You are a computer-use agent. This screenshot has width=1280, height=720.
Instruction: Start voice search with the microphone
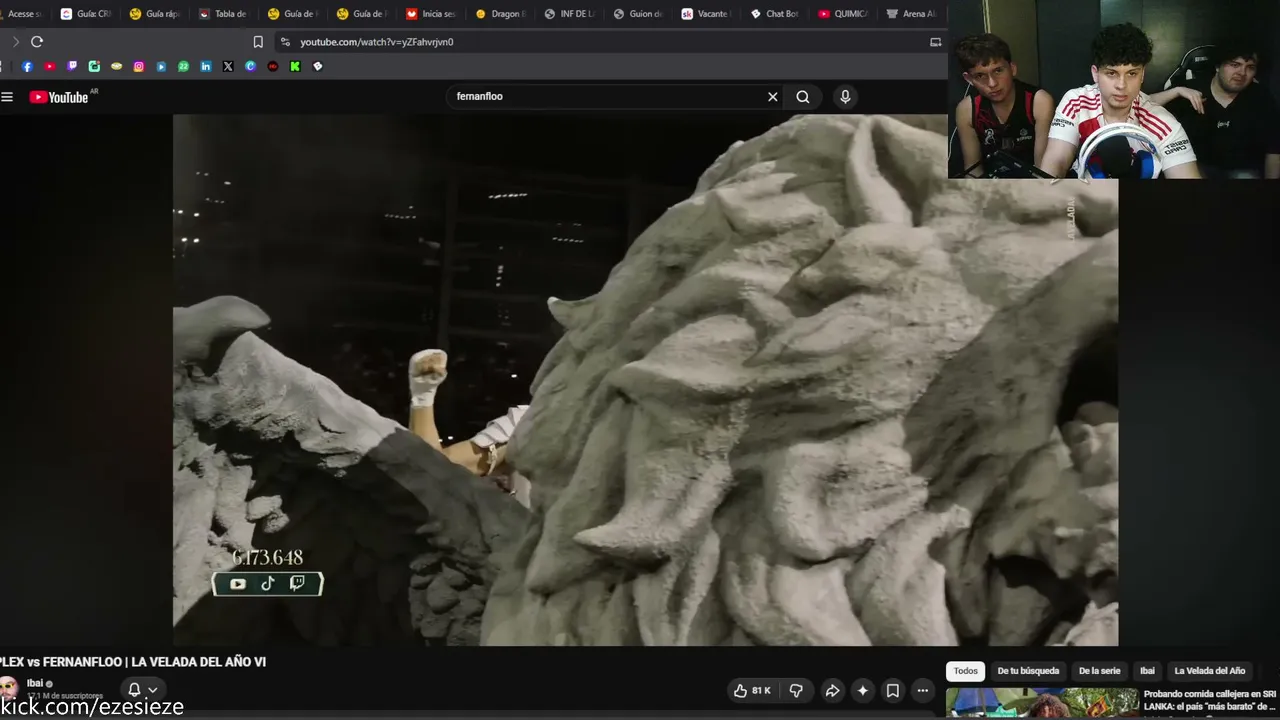click(845, 97)
